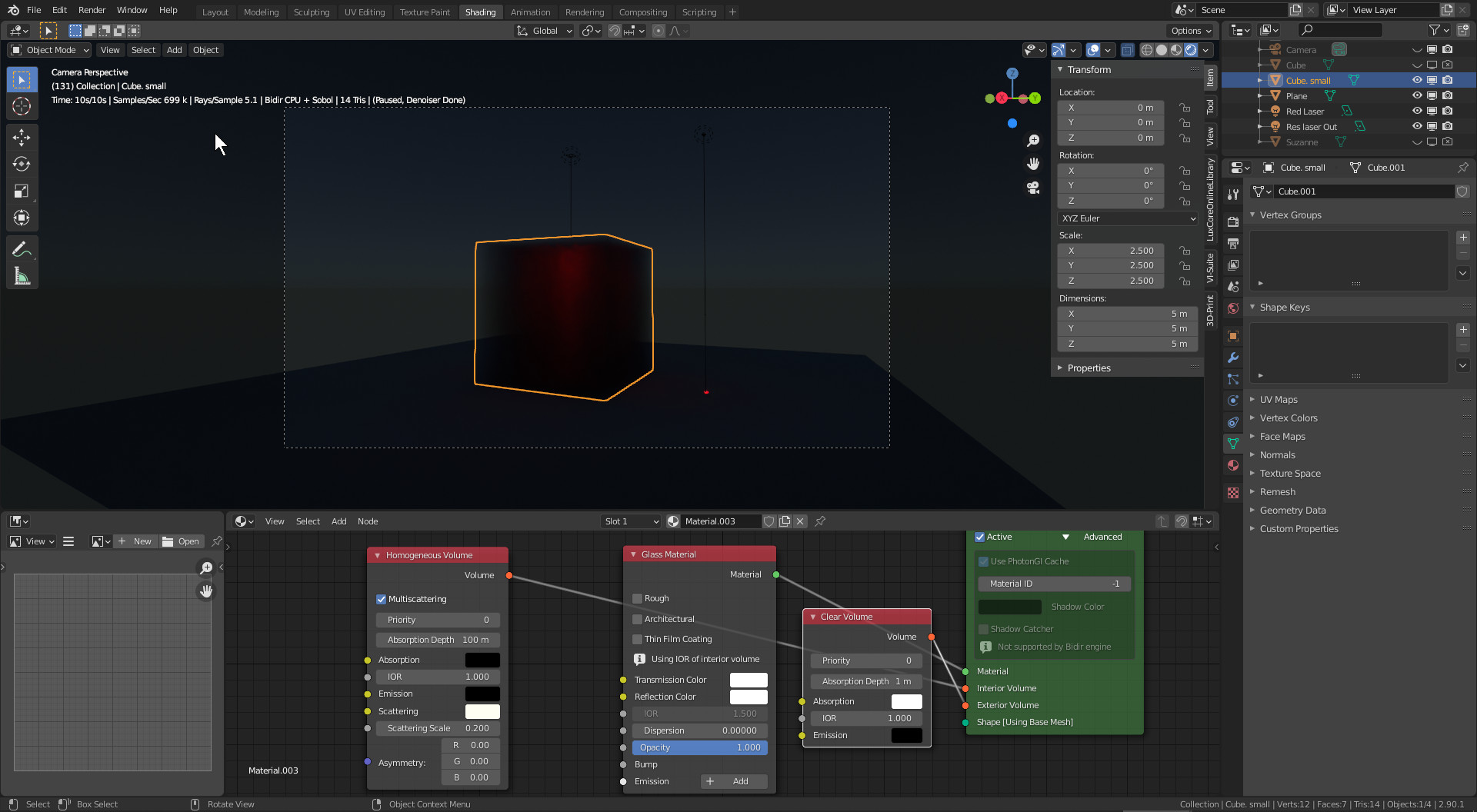The width and height of the screenshot is (1477, 812).
Task: Click the Open button in image editor
Action: click(181, 541)
